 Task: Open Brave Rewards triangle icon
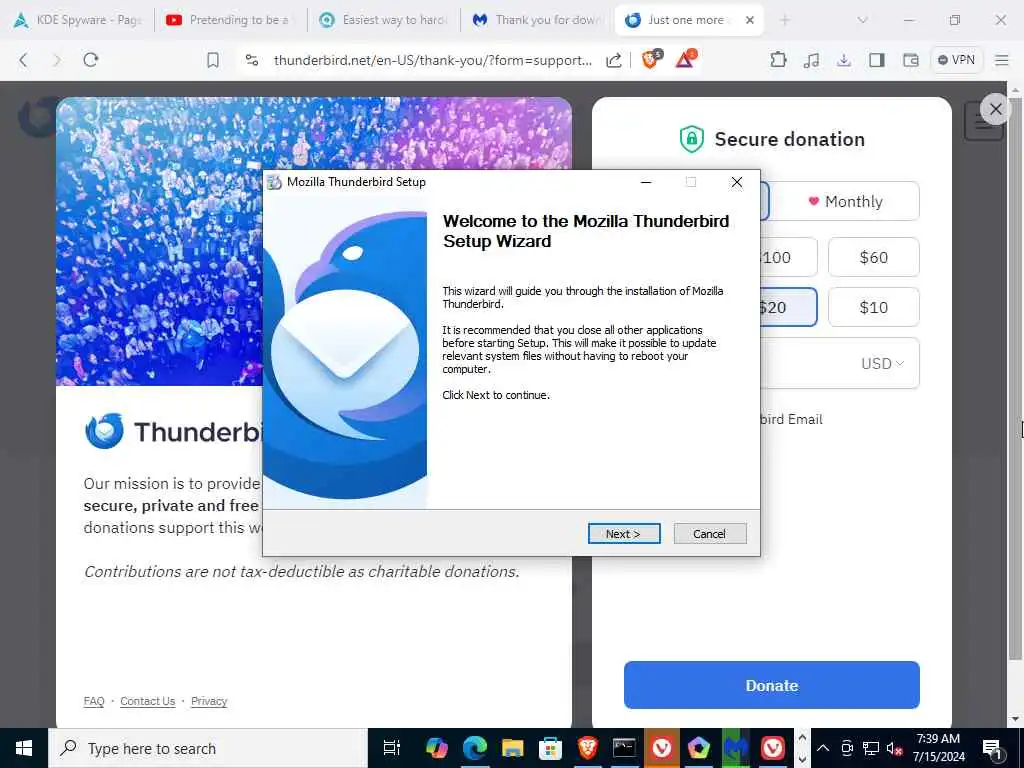coord(685,59)
